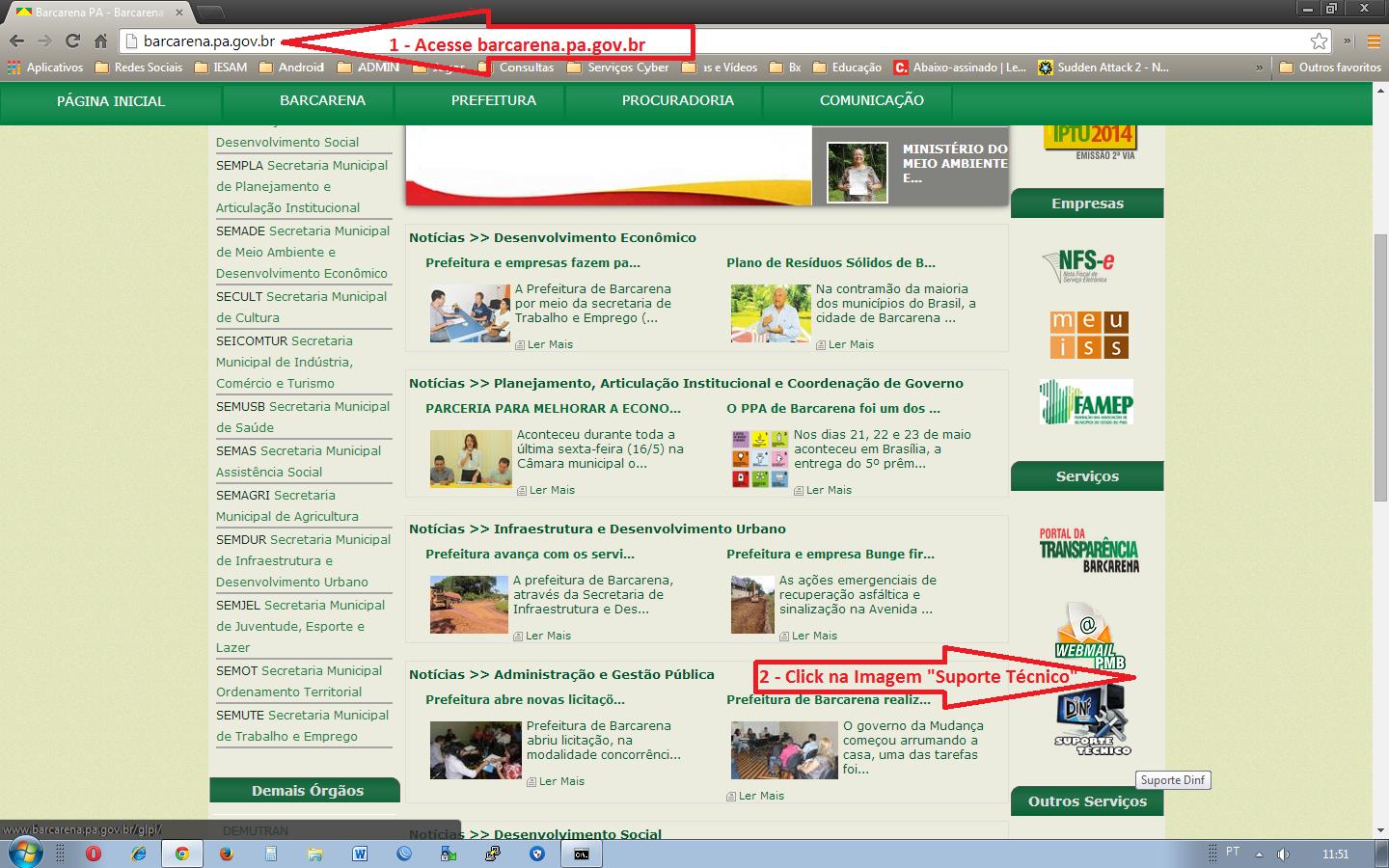Open SEMAGRI Secretaria Municipal de Agricultura link
1389x868 pixels.
[287, 505]
